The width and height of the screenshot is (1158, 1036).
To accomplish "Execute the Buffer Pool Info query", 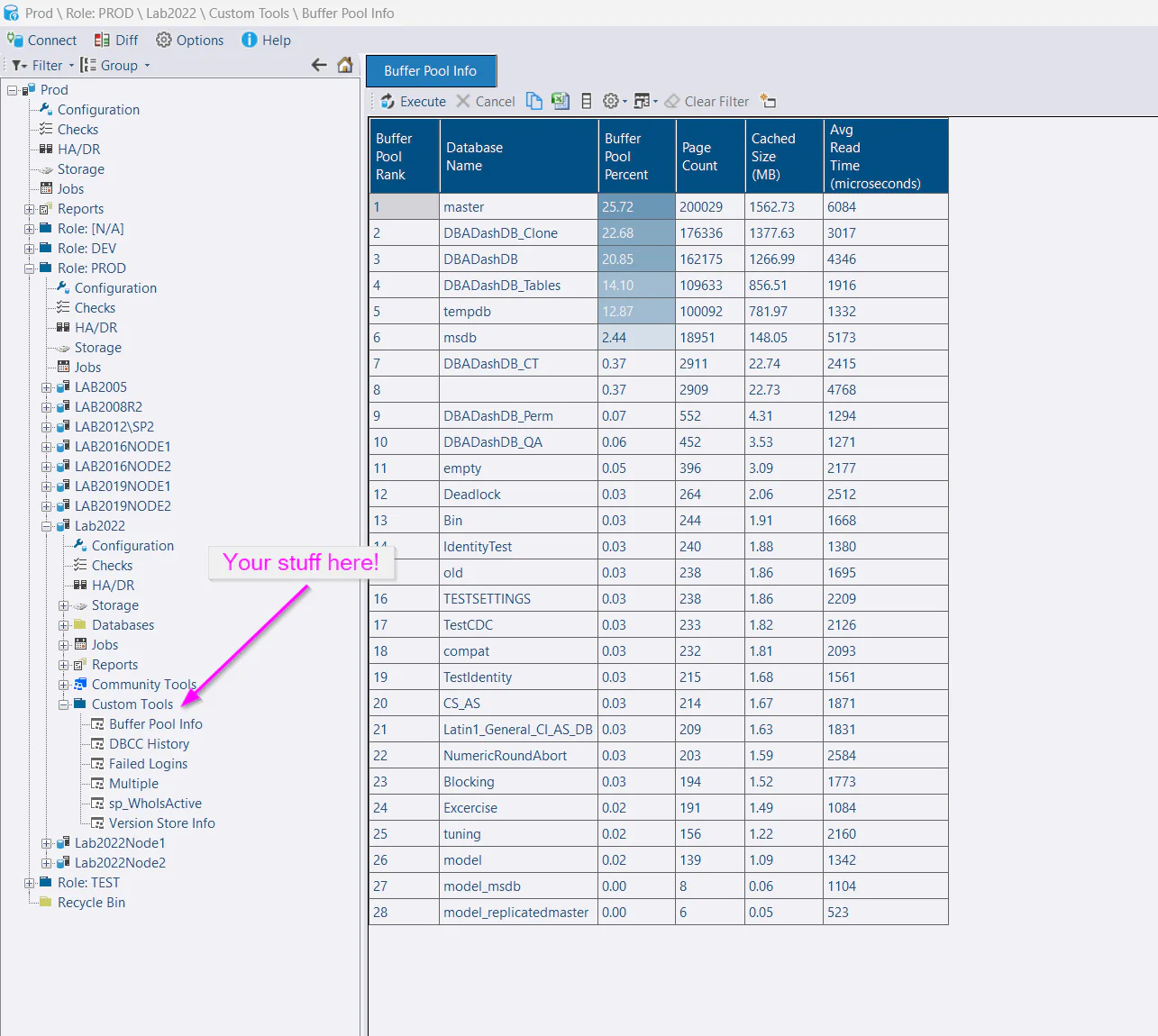I will point(413,101).
